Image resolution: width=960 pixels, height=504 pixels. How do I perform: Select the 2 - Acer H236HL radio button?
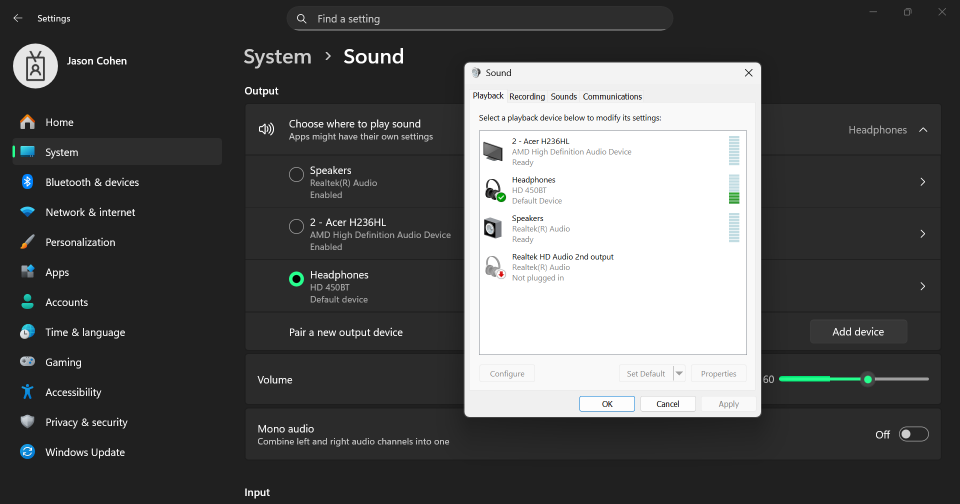[296, 227]
